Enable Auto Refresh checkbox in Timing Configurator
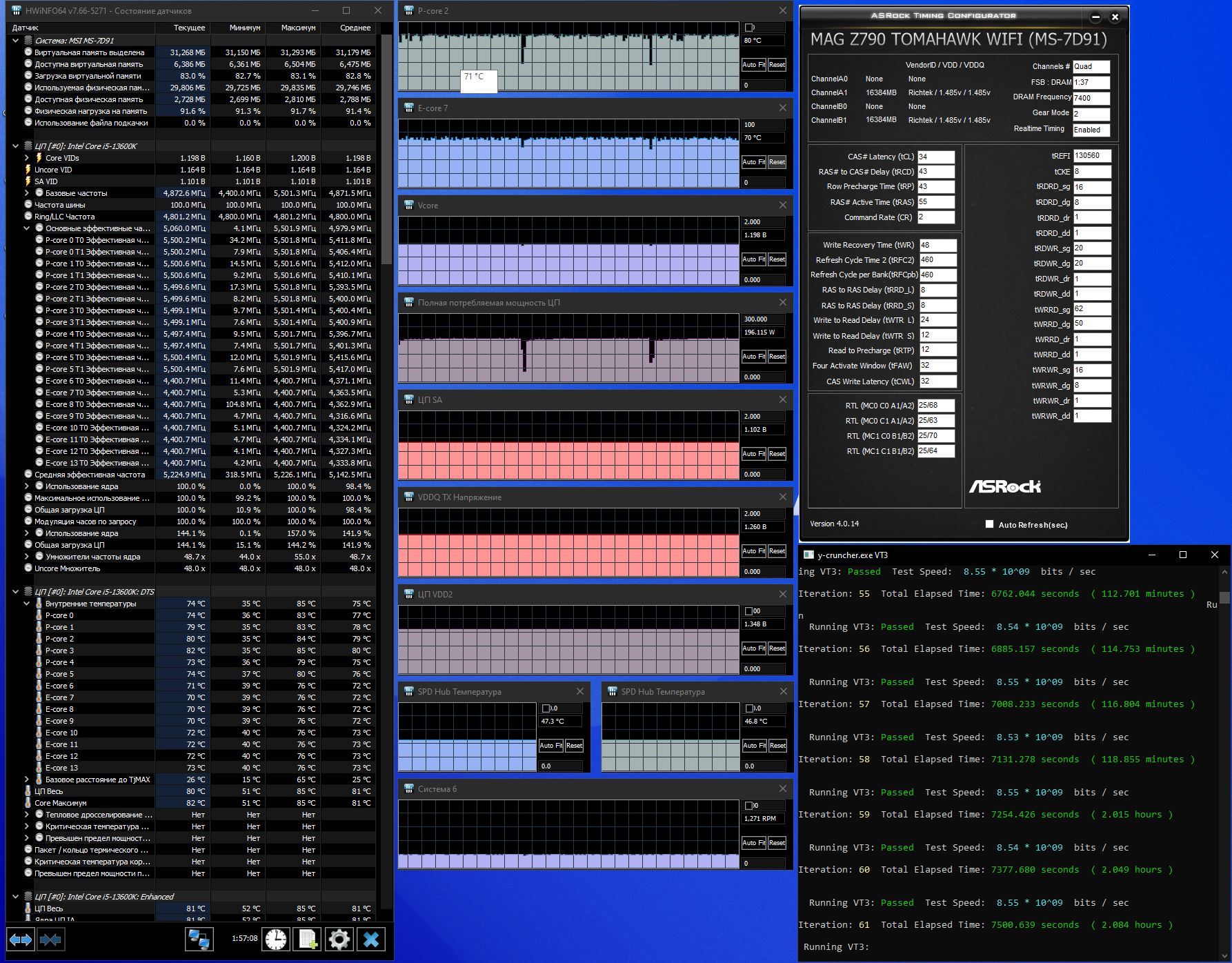Image resolution: width=1232 pixels, height=963 pixels. 990,524
